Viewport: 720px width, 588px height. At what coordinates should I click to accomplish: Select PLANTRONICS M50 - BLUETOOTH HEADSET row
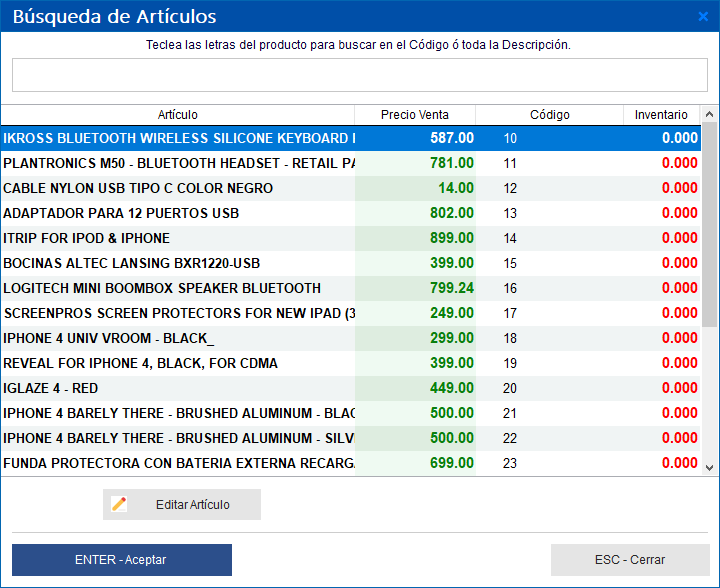351,163
